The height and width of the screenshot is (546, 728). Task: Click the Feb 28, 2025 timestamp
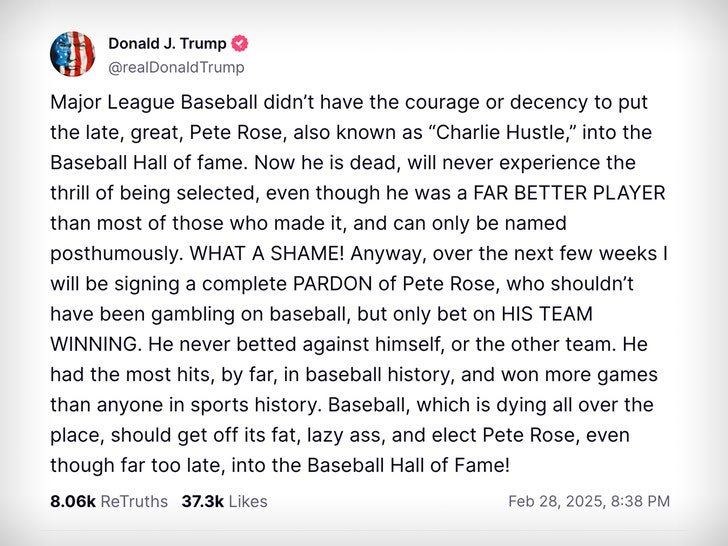point(589,501)
